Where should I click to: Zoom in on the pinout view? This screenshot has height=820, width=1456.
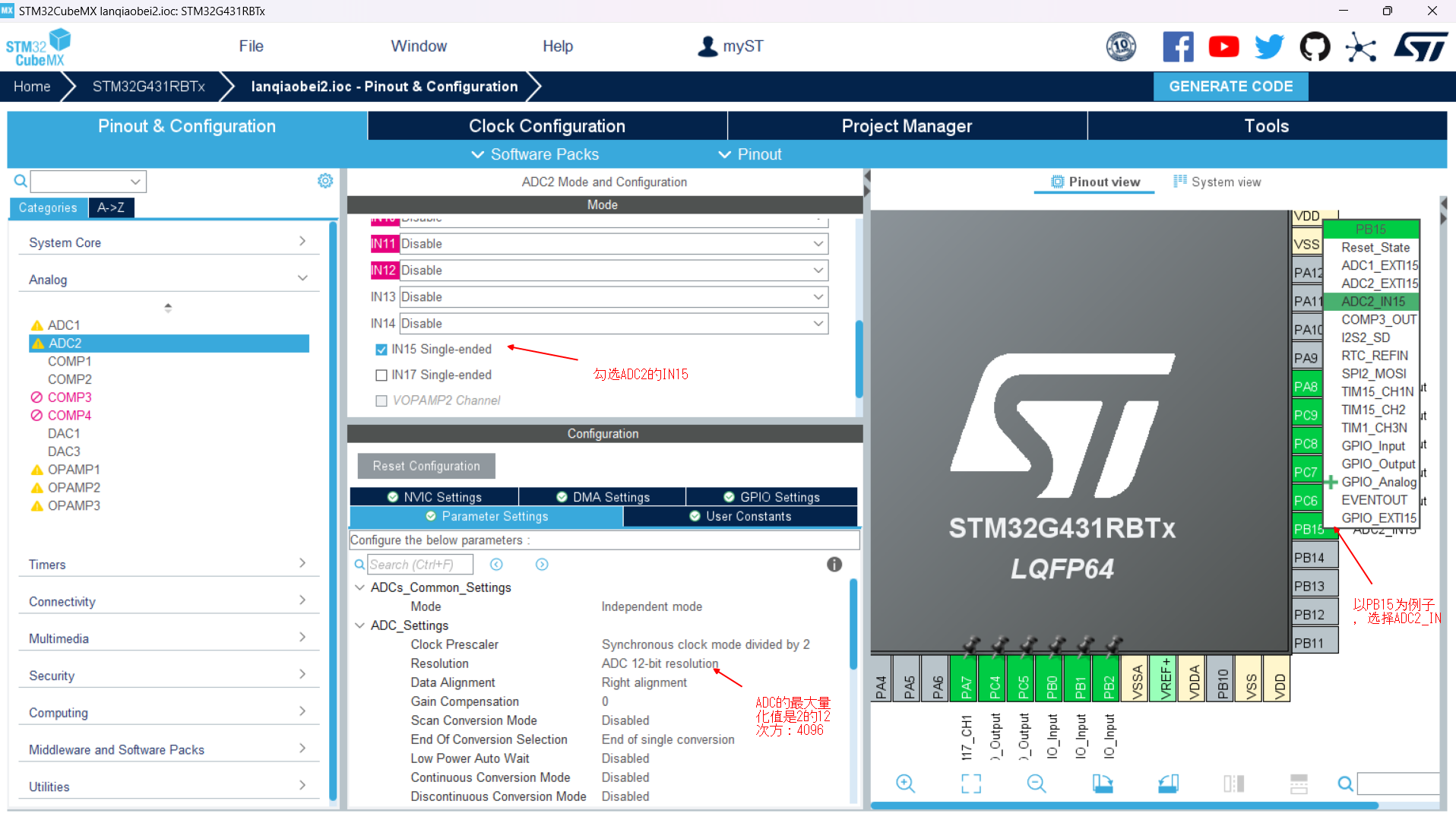point(905,784)
